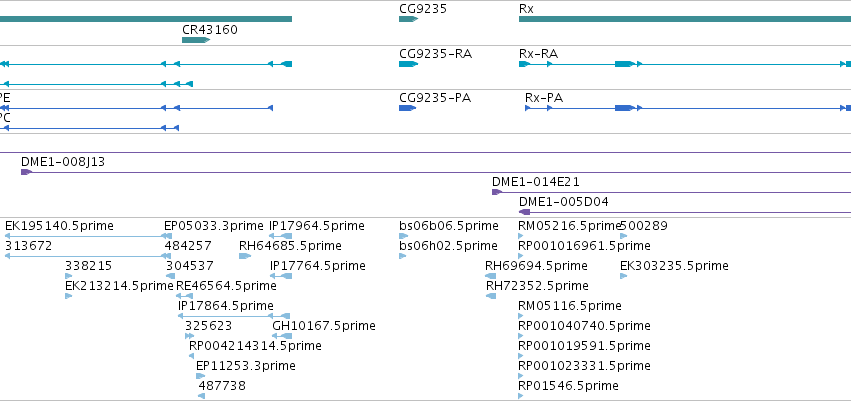This screenshot has width=851, height=401.
Task: Click the DME1-005D04 clone start arrow
Action: tap(524, 212)
